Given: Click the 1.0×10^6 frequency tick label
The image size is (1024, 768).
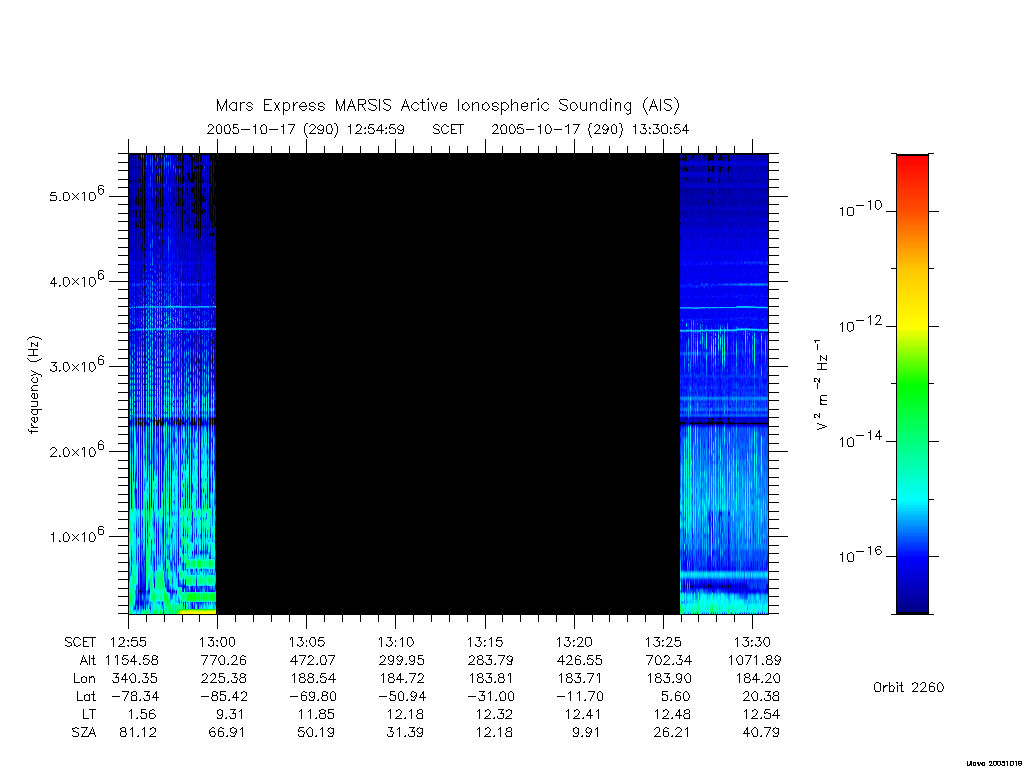Looking at the screenshot, I should coord(76,534).
